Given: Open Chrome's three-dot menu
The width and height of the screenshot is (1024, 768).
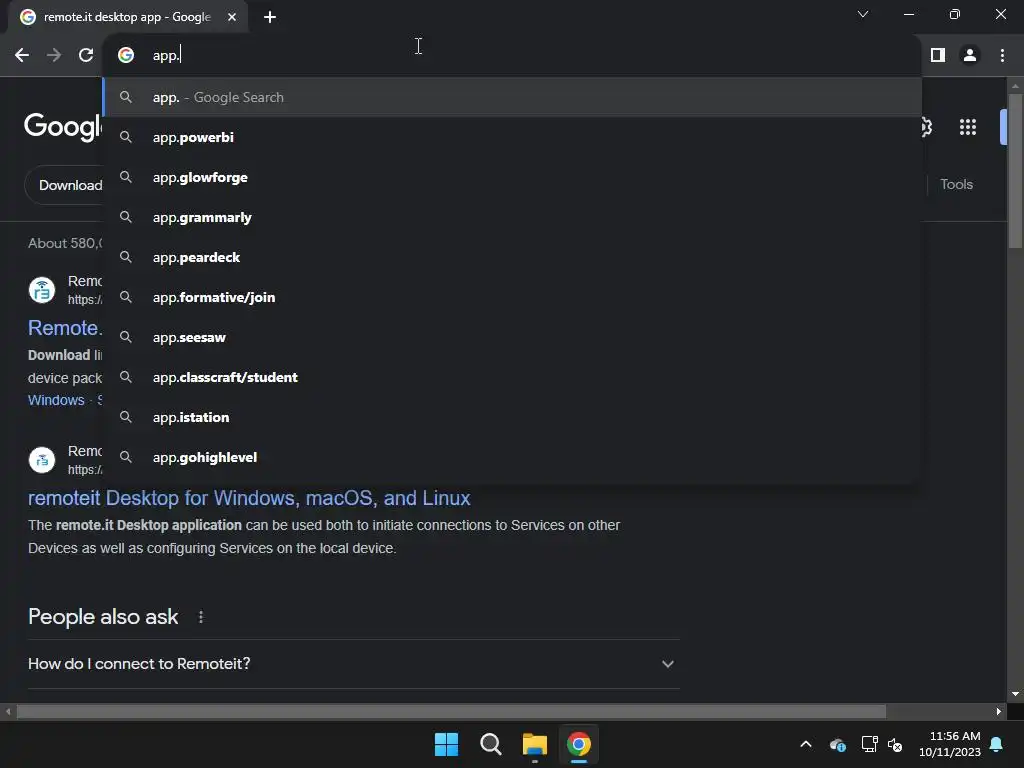Looking at the screenshot, I should 1002,56.
